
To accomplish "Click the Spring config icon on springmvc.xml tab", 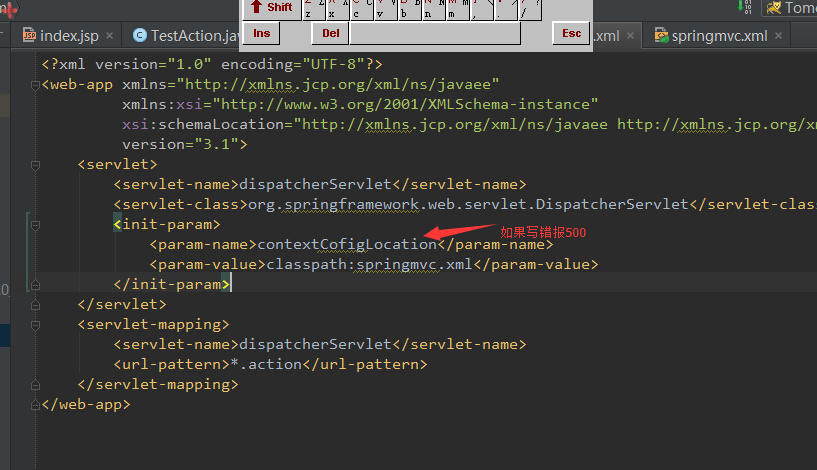I will [661, 35].
